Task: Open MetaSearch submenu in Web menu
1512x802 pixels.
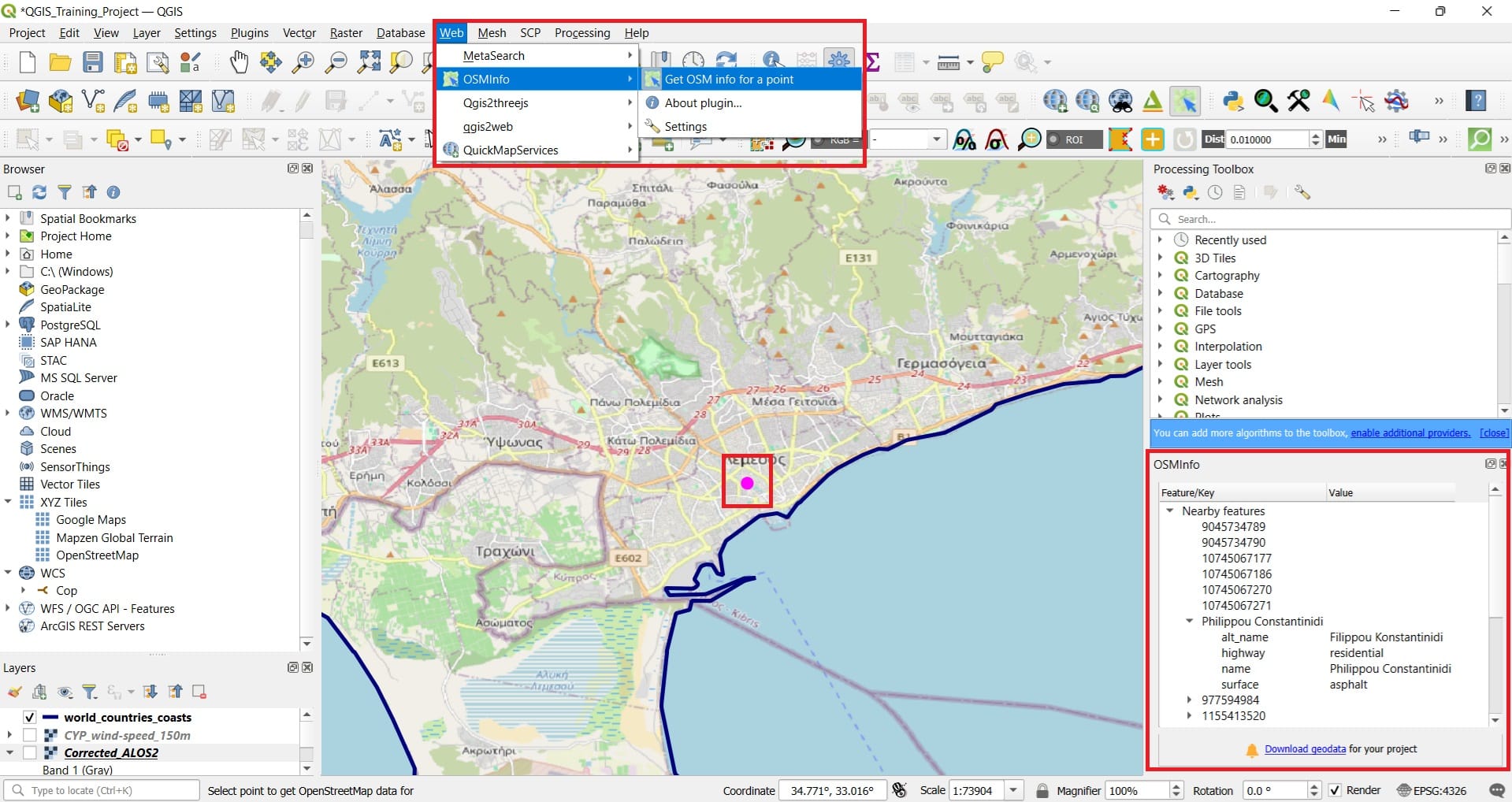Action: 537,55
